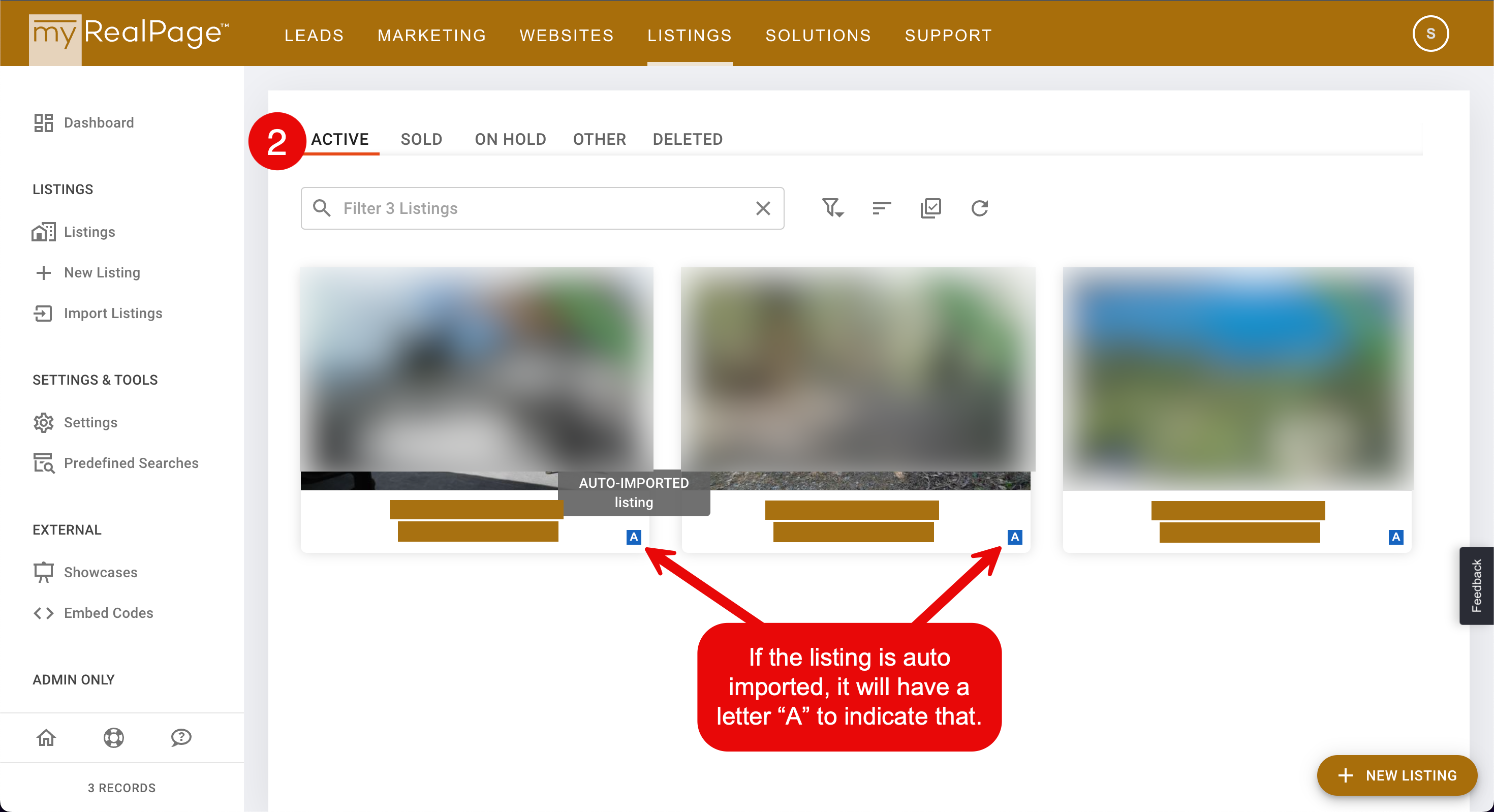The height and width of the screenshot is (812, 1494).
Task: Open the LISTINGS menu
Action: (690, 36)
